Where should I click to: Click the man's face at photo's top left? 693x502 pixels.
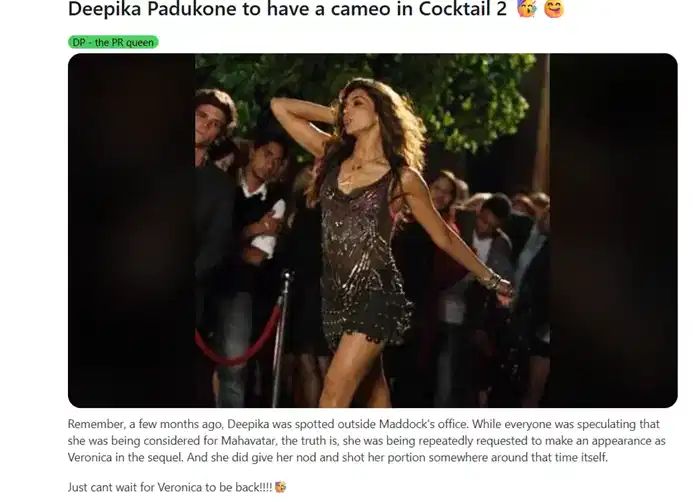pyautogui.click(x=210, y=120)
